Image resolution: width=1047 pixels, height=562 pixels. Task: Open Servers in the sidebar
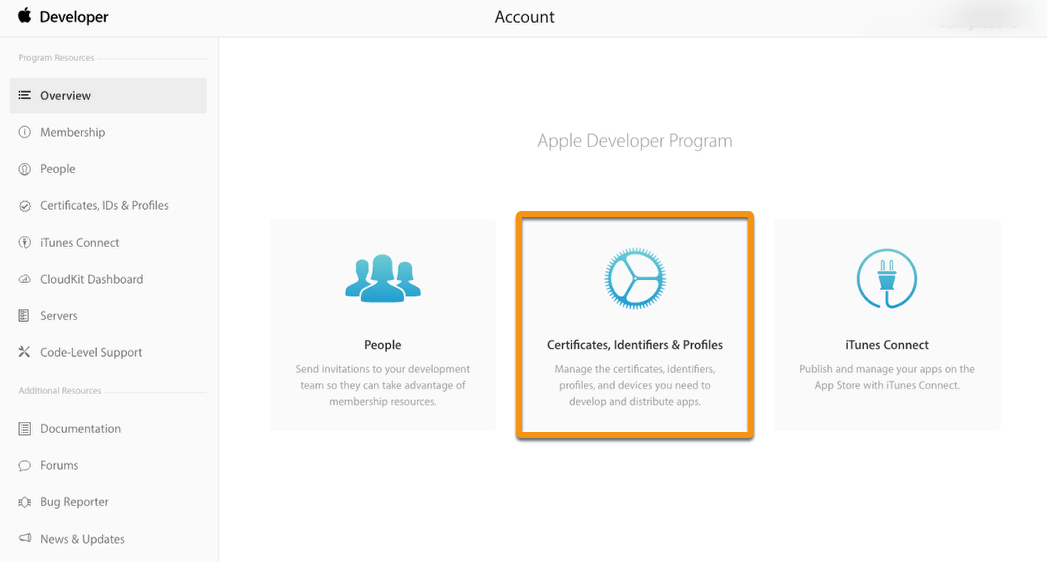[x=59, y=316]
